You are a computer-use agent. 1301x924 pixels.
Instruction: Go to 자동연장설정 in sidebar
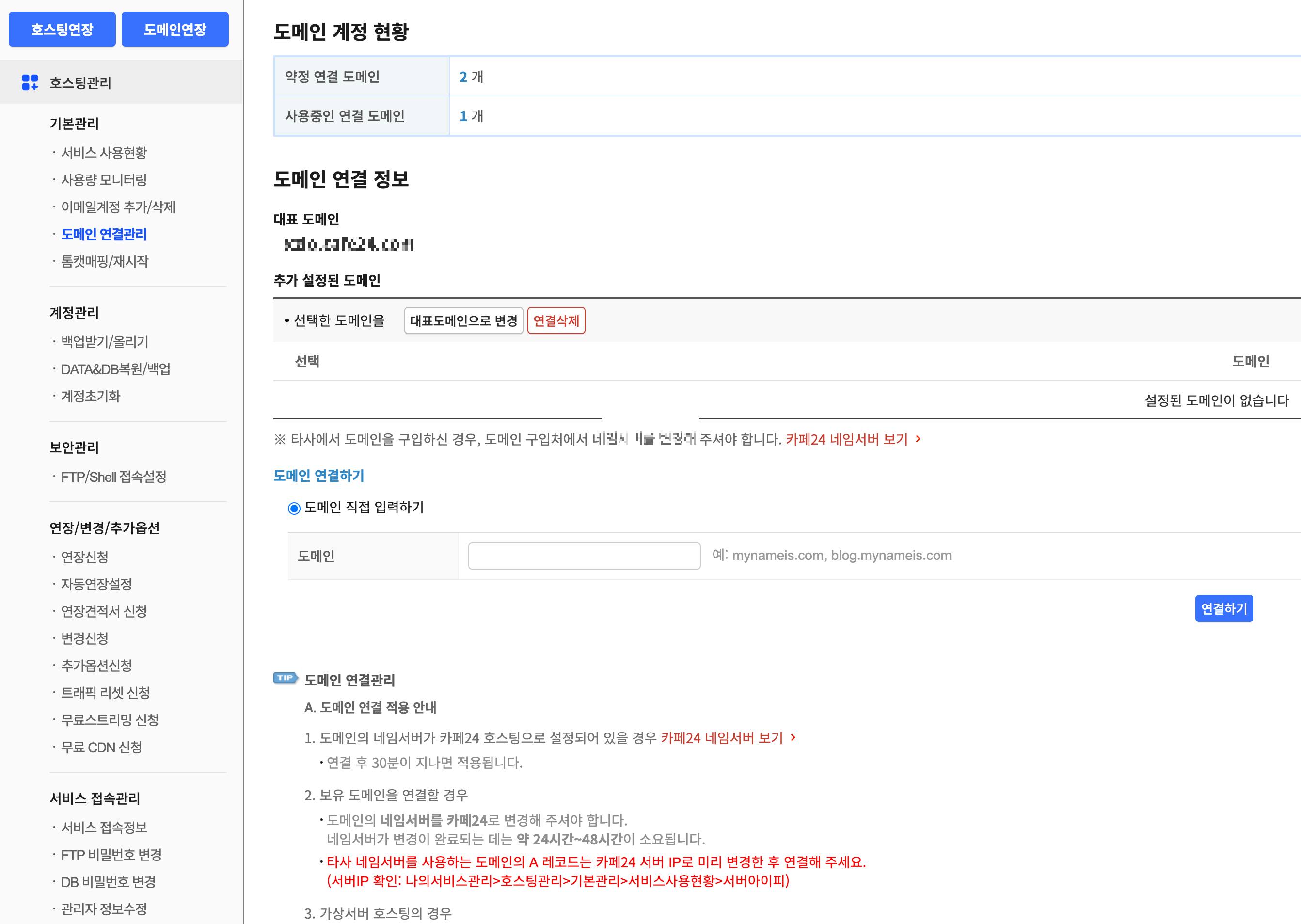click(97, 584)
